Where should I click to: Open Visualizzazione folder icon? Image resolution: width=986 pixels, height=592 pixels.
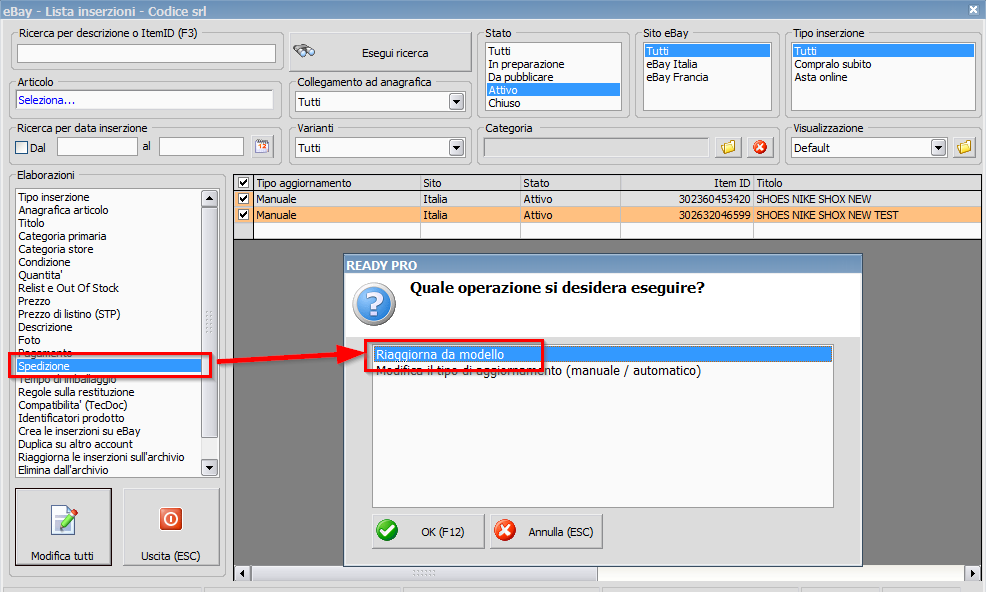[x=964, y=147]
